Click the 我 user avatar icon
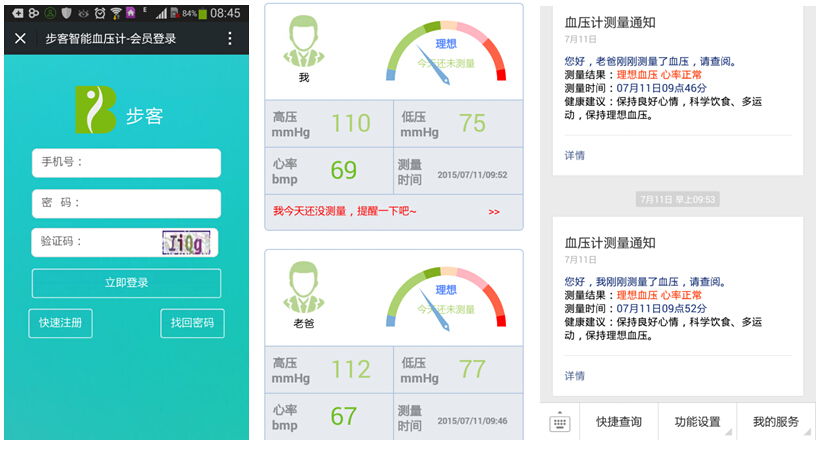 [x=304, y=47]
